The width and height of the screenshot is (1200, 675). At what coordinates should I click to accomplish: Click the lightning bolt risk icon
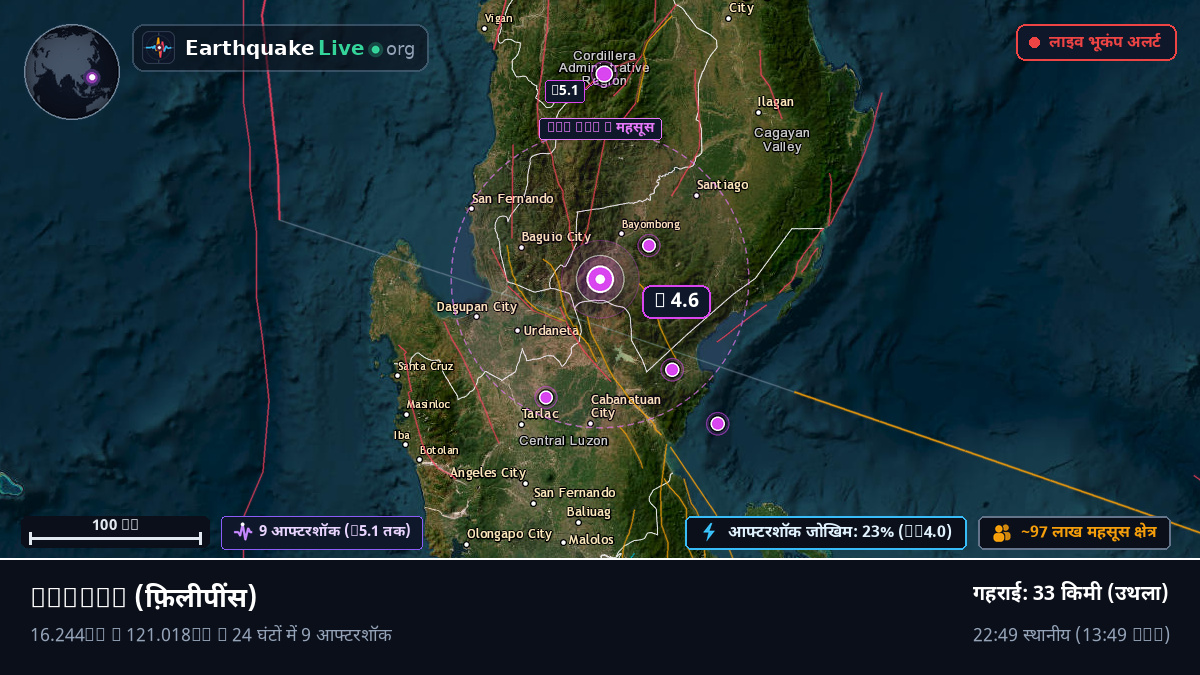click(x=709, y=532)
